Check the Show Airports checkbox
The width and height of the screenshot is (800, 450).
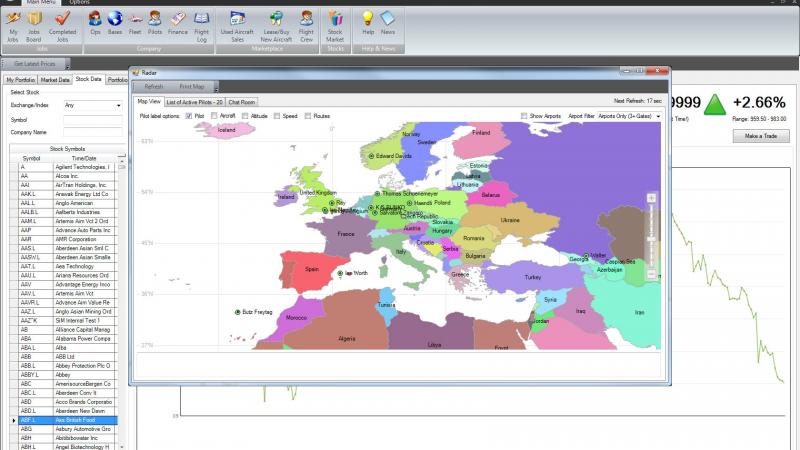524,116
